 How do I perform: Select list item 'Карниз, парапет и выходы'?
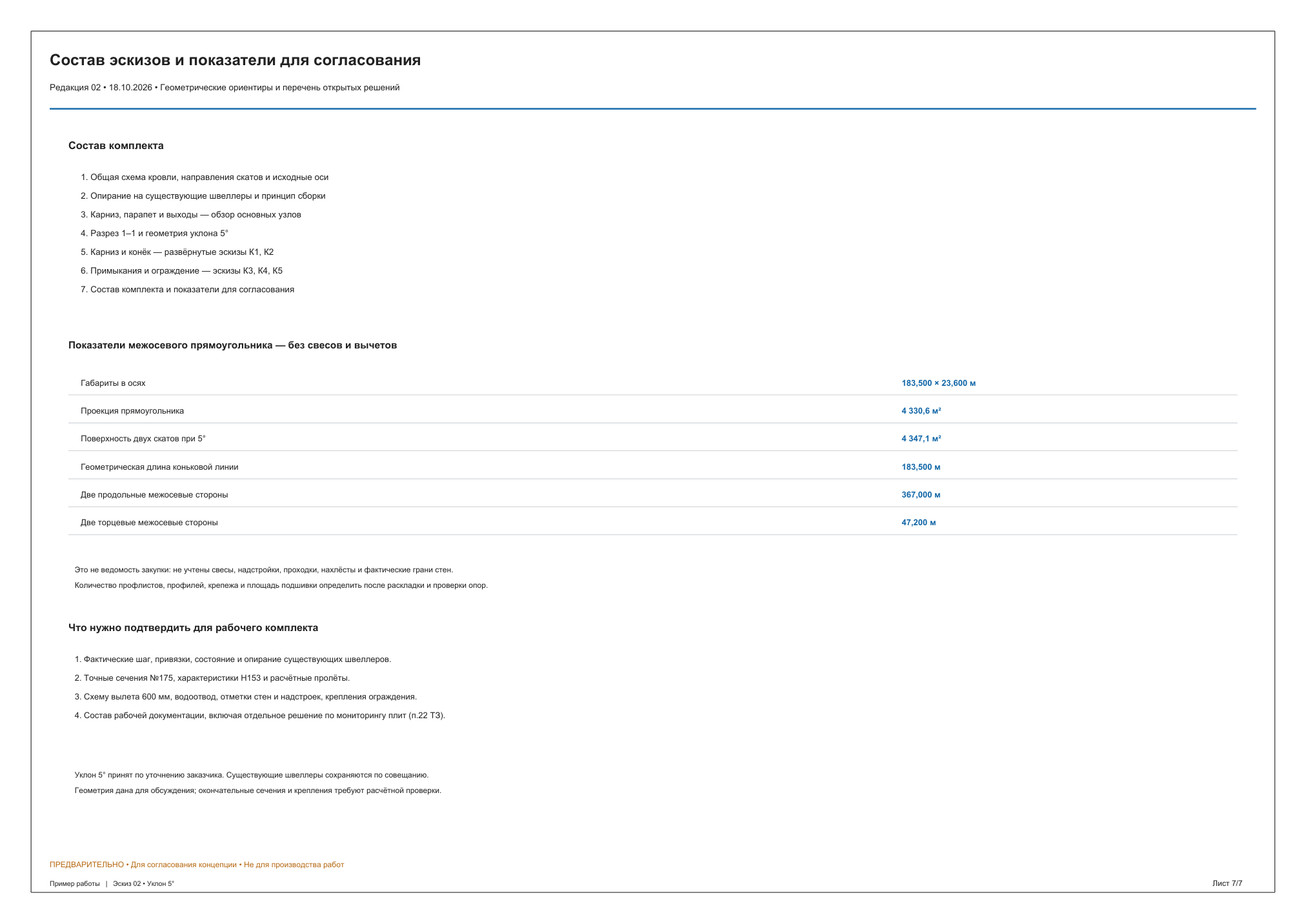pos(191,215)
